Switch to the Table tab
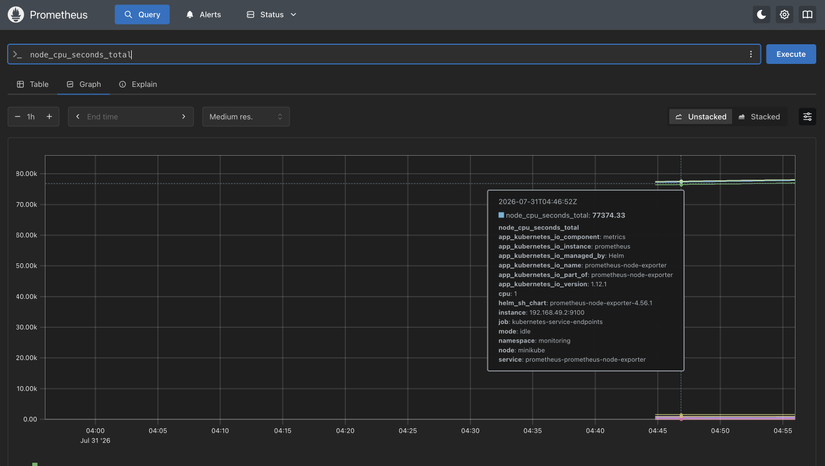Screen dimensions: 825x466 click(x=33, y=84)
